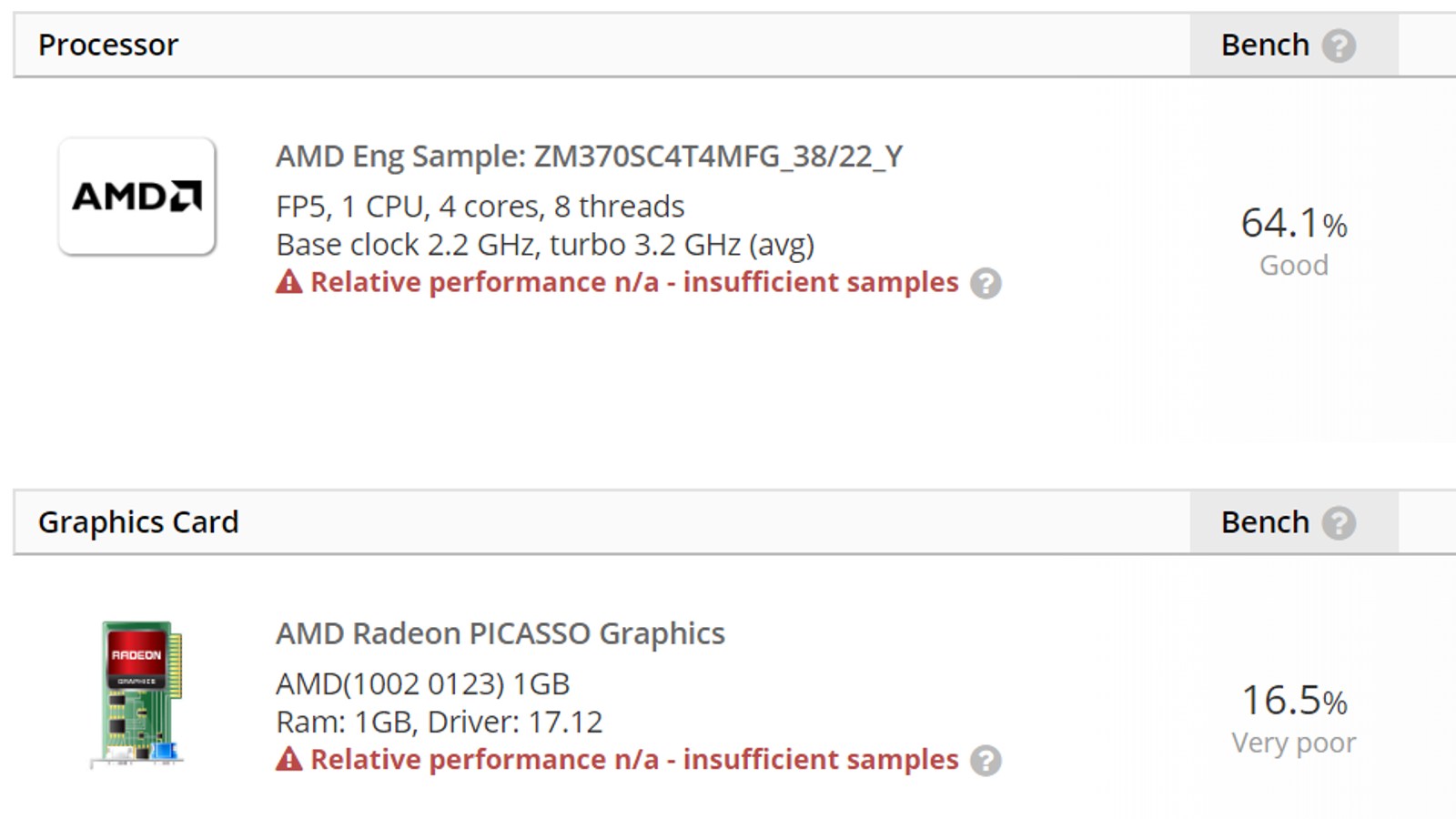Select the Graphics Card section header
1456x819 pixels.
(137, 522)
